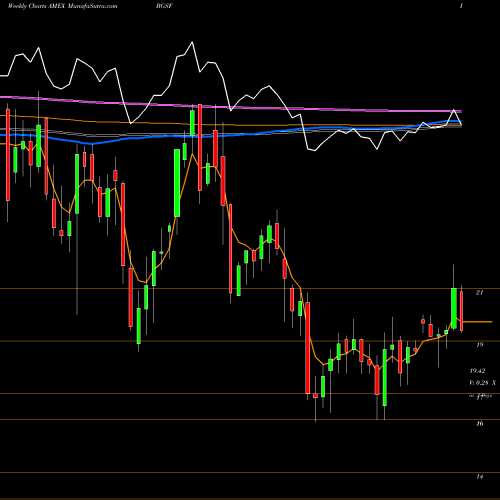Click the 'V: 0.28 X' volume text
The image size is (500, 500).
coord(482,383)
